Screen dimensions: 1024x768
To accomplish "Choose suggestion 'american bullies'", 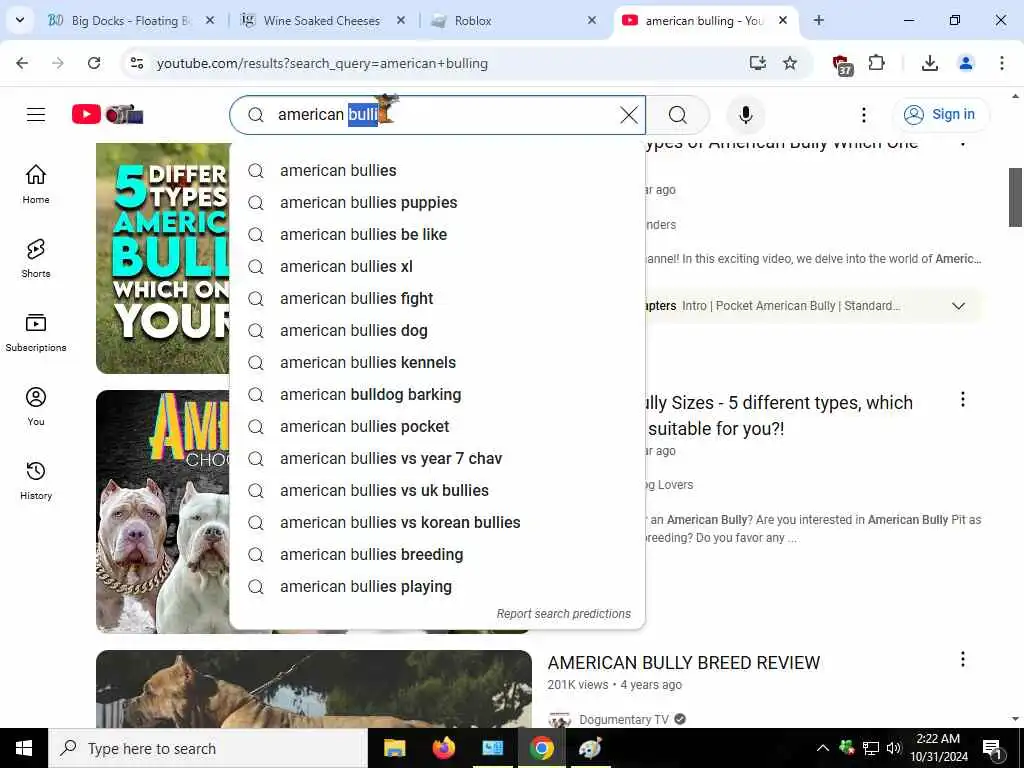I will pos(438,170).
